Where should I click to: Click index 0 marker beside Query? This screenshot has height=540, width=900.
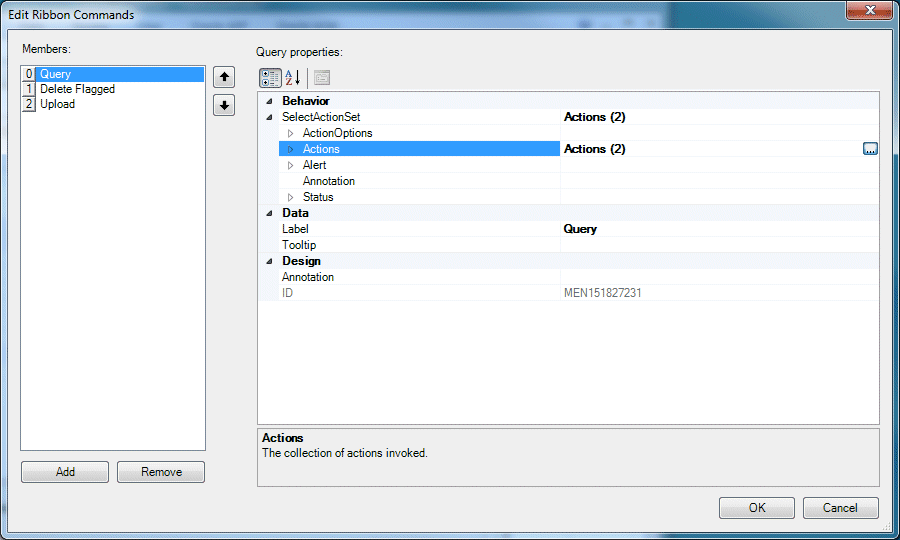point(29,74)
